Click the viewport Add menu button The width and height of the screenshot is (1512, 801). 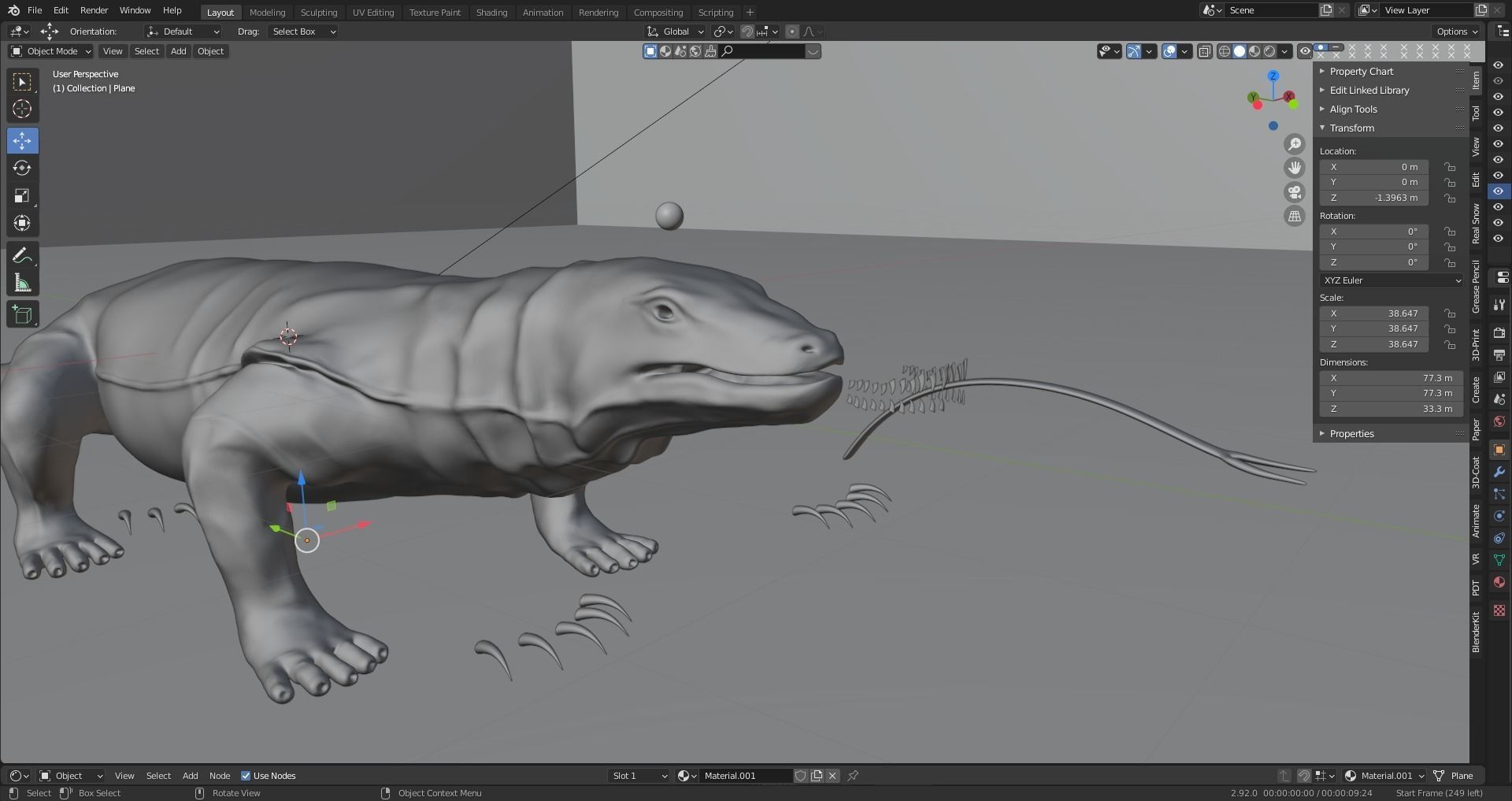(179, 51)
